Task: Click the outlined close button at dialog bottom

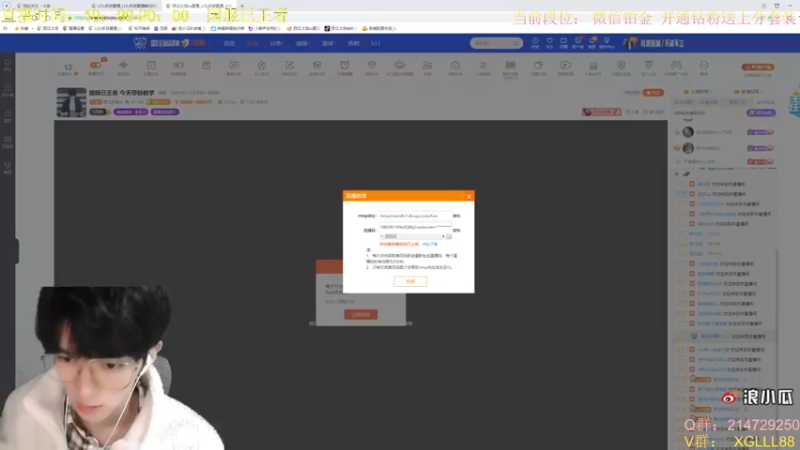Action: click(x=410, y=282)
